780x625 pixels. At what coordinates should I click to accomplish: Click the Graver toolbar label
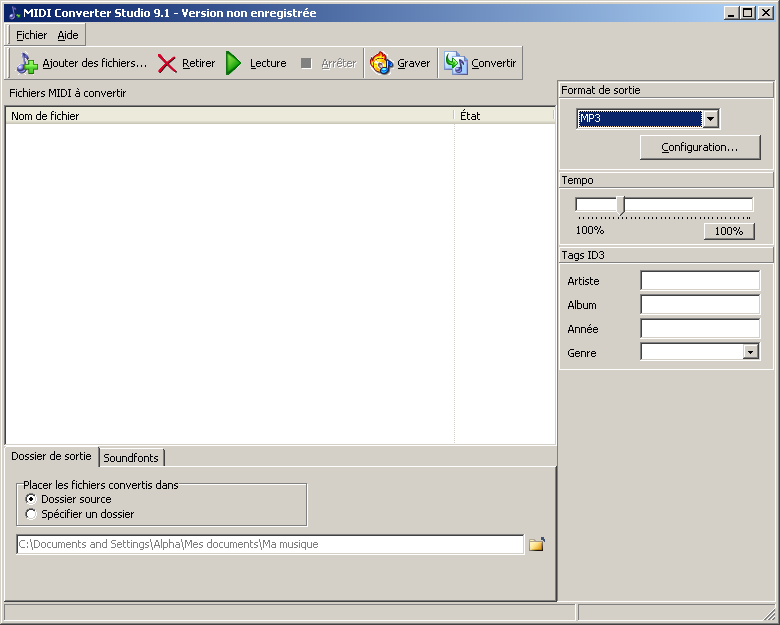pyautogui.click(x=413, y=63)
